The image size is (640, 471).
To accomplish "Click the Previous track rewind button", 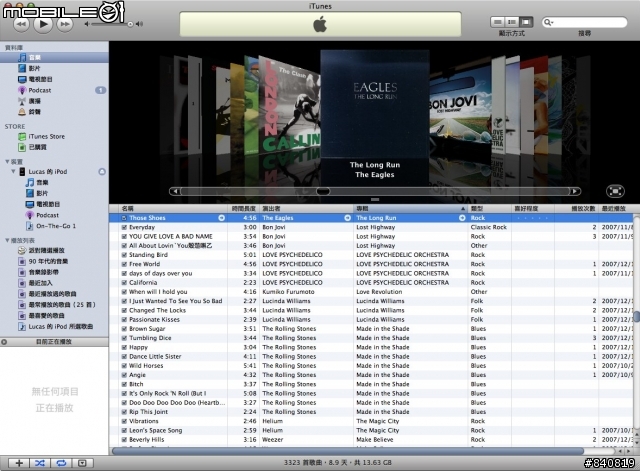I will (x=22, y=24).
